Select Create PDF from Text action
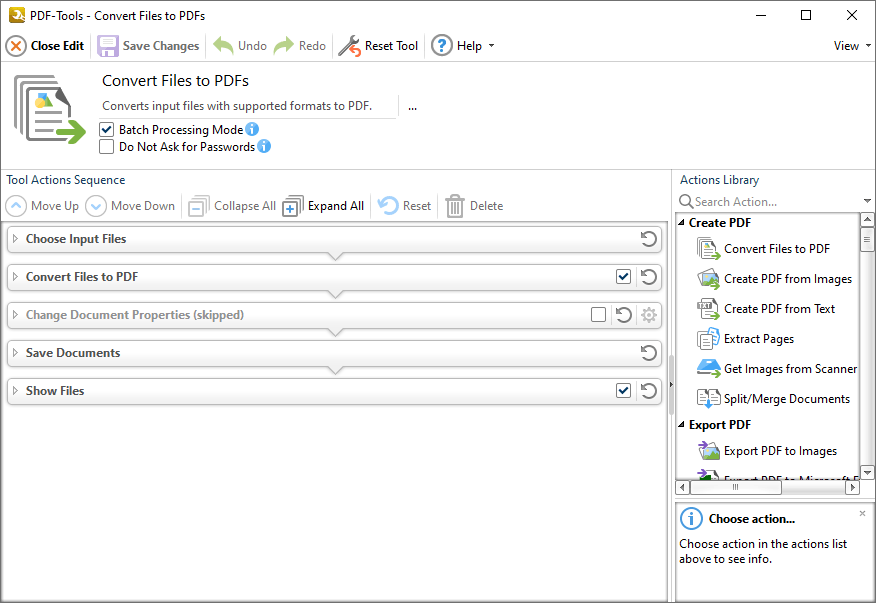Image resolution: width=876 pixels, height=603 pixels. pyautogui.click(x=766, y=309)
